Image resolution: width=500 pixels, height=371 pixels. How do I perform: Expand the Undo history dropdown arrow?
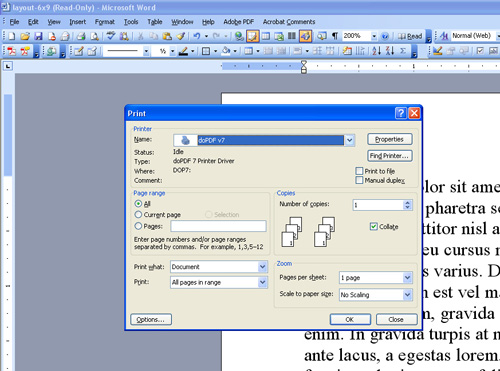(x=206, y=36)
